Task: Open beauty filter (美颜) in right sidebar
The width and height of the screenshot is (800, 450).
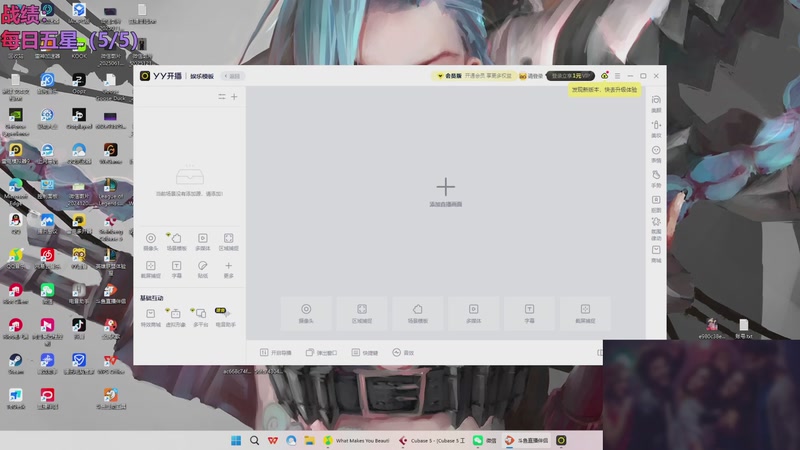Action: (656, 104)
